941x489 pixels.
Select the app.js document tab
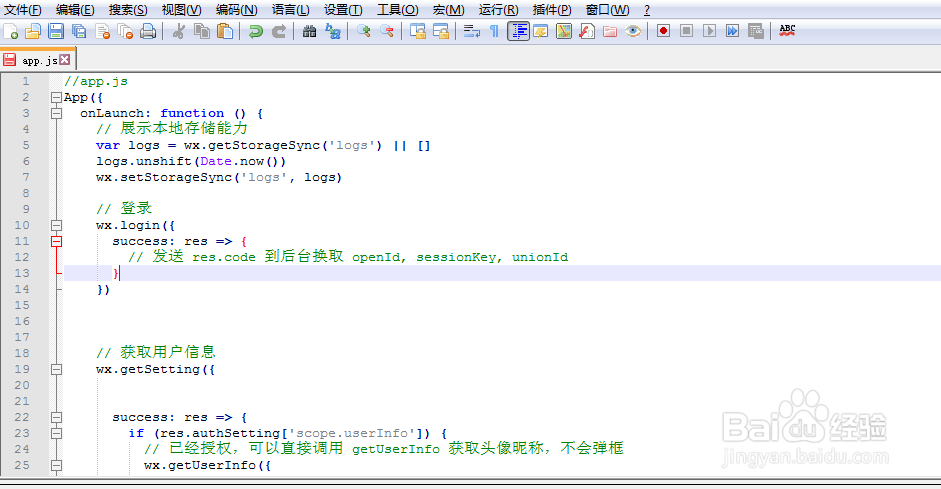(38, 60)
